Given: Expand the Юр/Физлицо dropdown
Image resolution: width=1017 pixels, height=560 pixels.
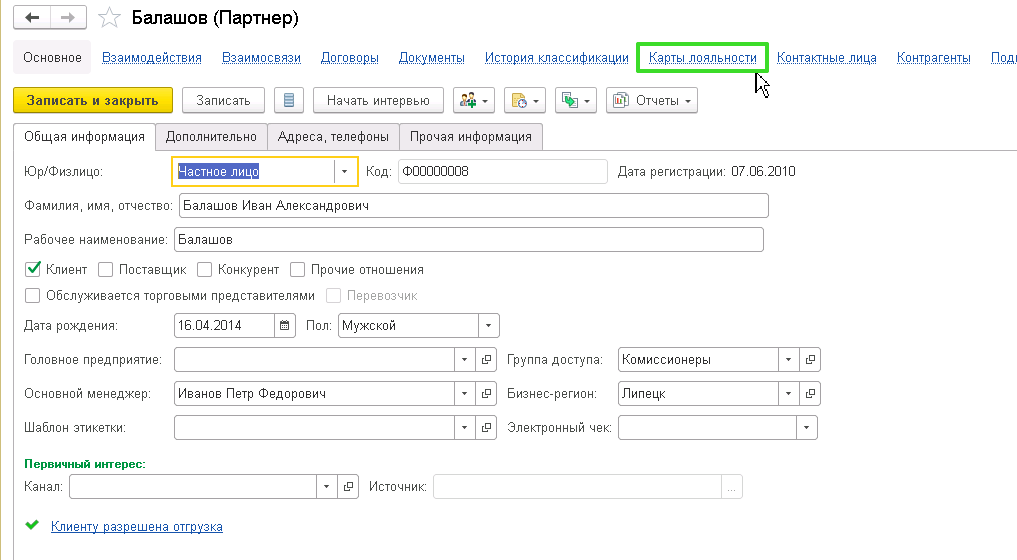Looking at the screenshot, I should 344,172.
